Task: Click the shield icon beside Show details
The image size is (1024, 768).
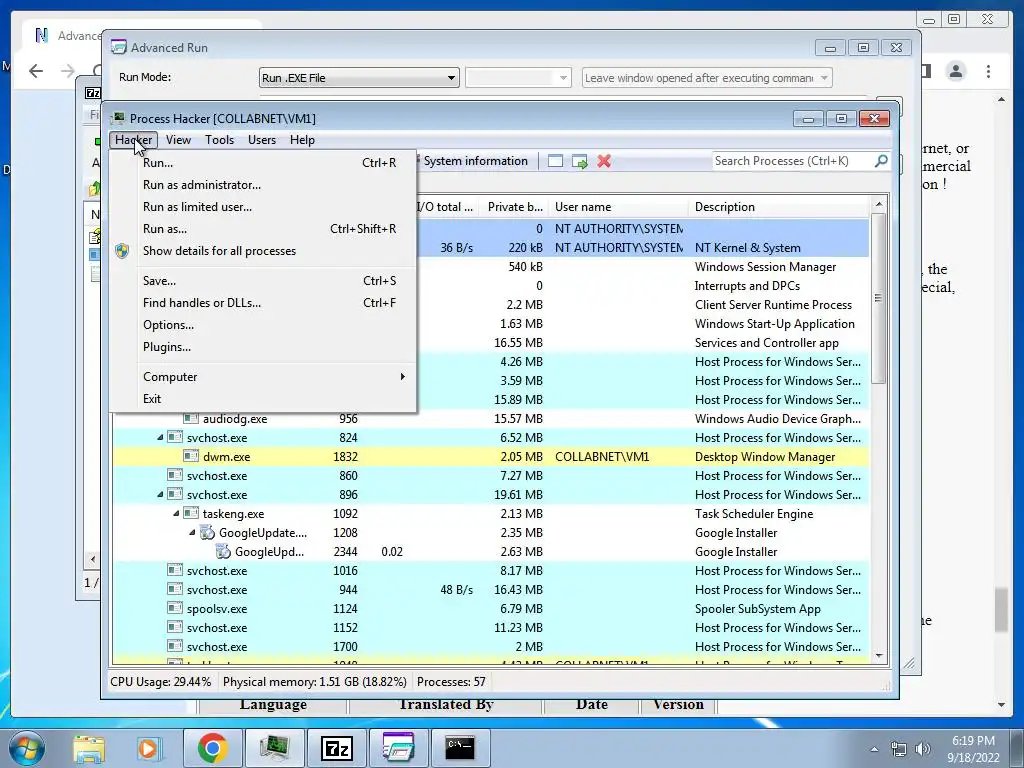Action: tap(122, 251)
